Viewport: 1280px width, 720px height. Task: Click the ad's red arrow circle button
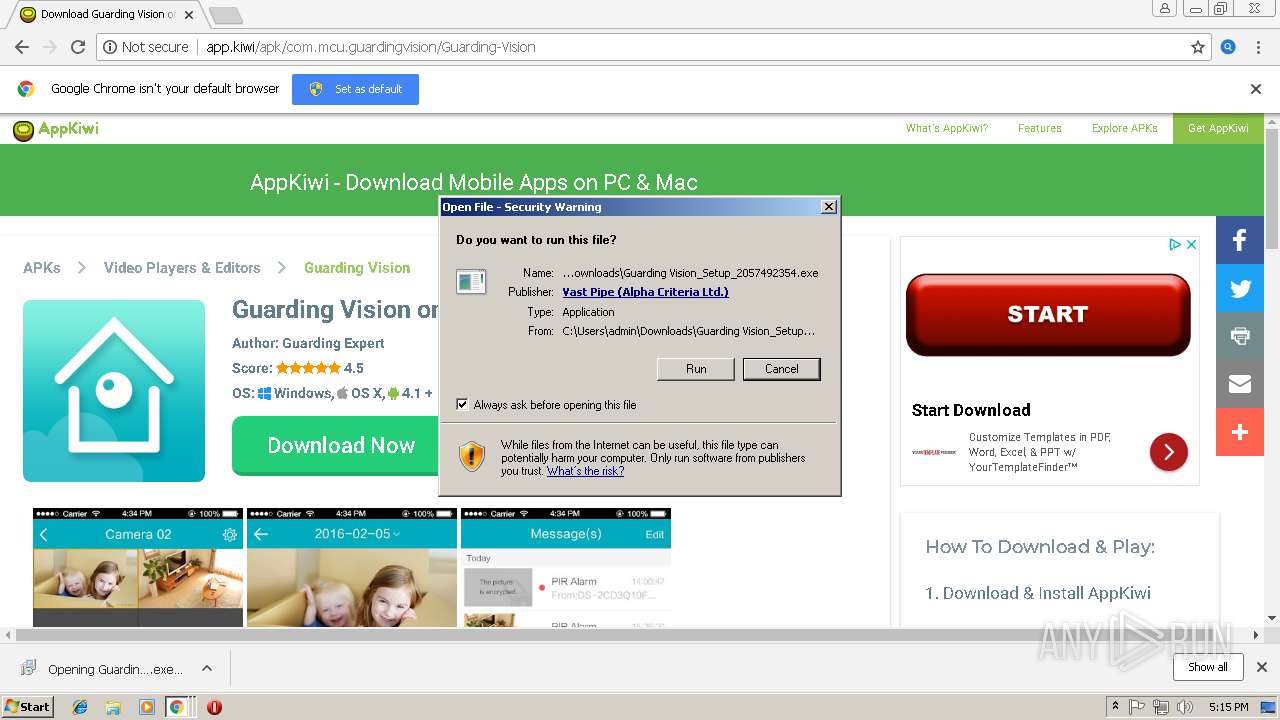point(1168,452)
